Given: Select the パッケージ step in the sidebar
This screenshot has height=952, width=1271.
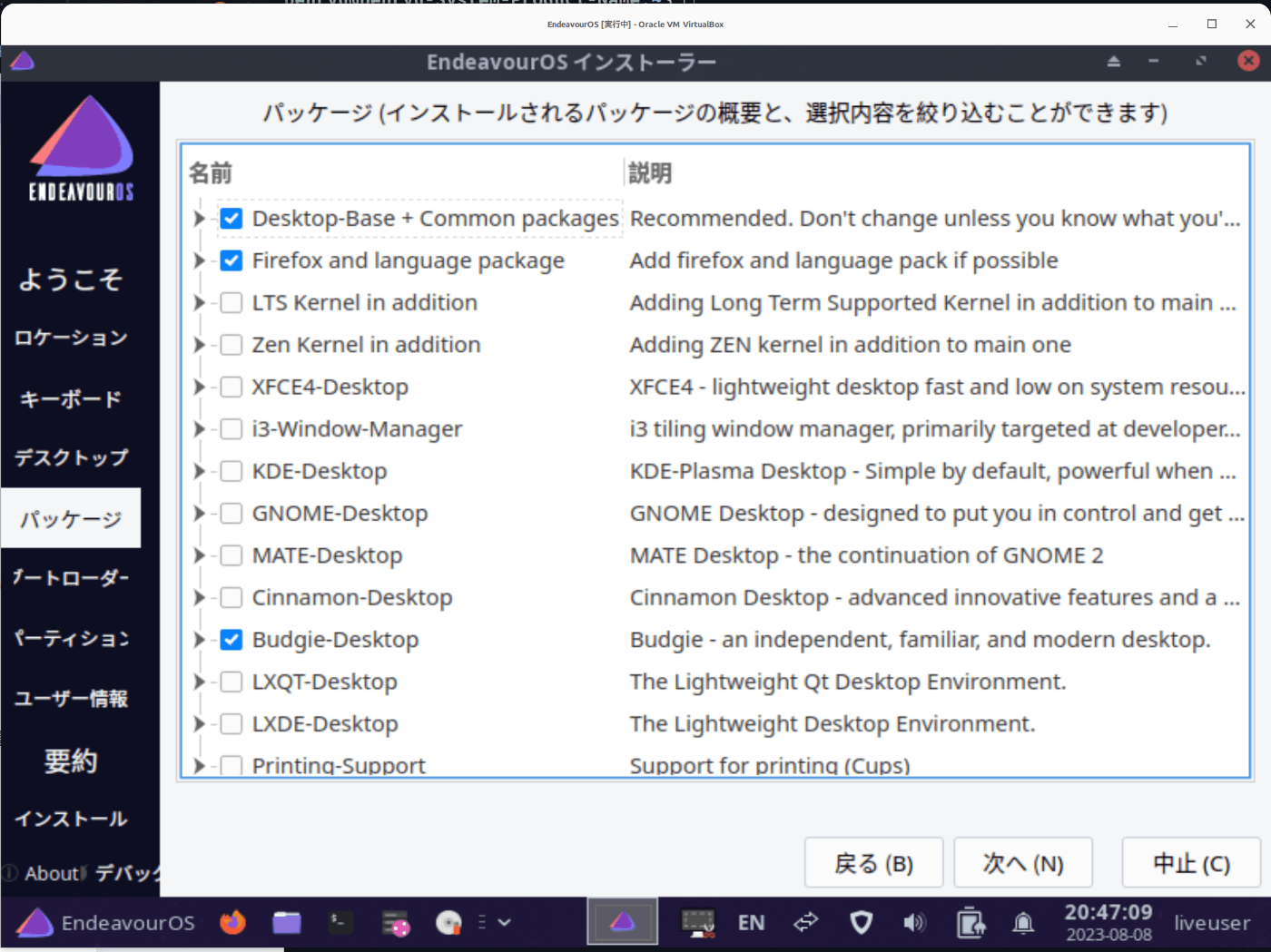Looking at the screenshot, I should tap(71, 518).
